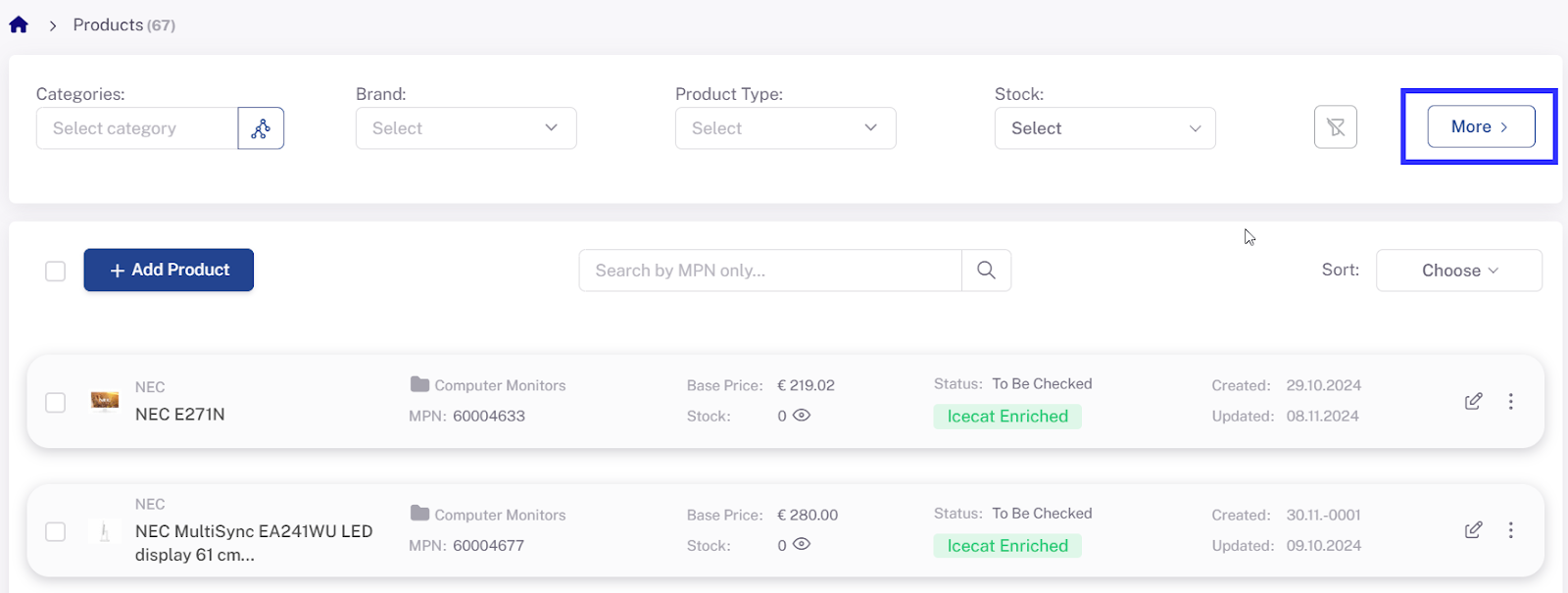This screenshot has width=1568, height=593.
Task: Click To Be Checked status of NEC E271N
Action: coord(1042,383)
